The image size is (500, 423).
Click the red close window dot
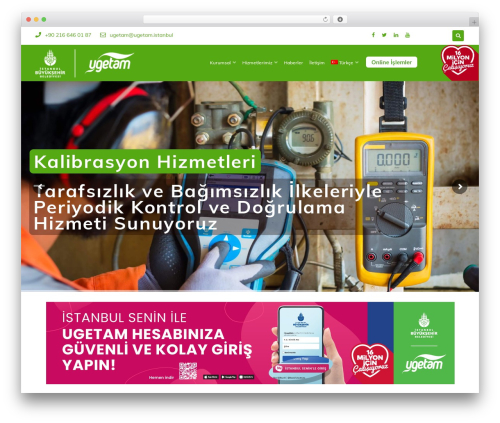(x=29, y=20)
